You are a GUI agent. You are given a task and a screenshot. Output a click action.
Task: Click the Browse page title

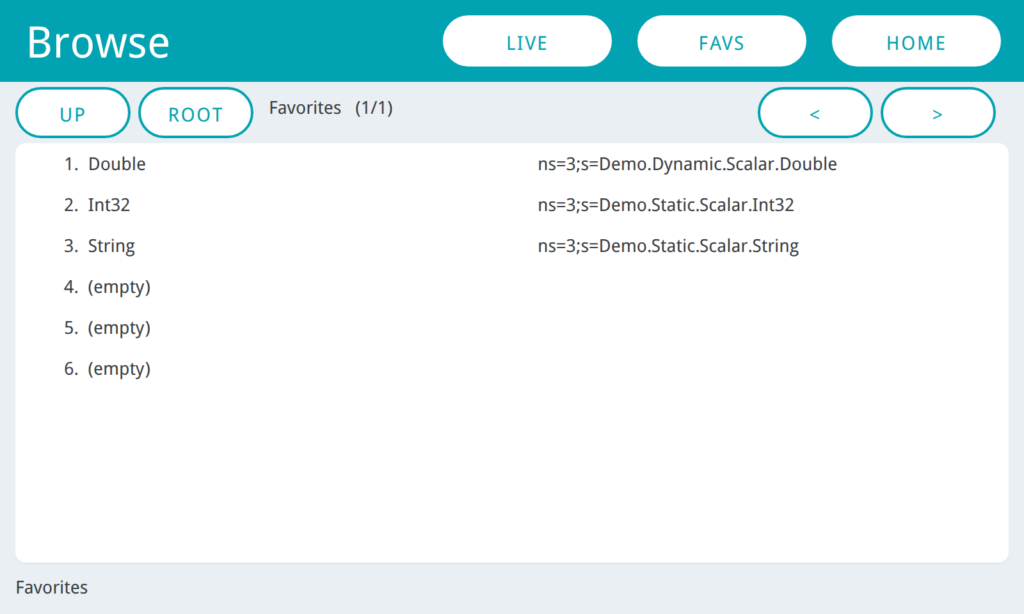pyautogui.click(x=98, y=42)
